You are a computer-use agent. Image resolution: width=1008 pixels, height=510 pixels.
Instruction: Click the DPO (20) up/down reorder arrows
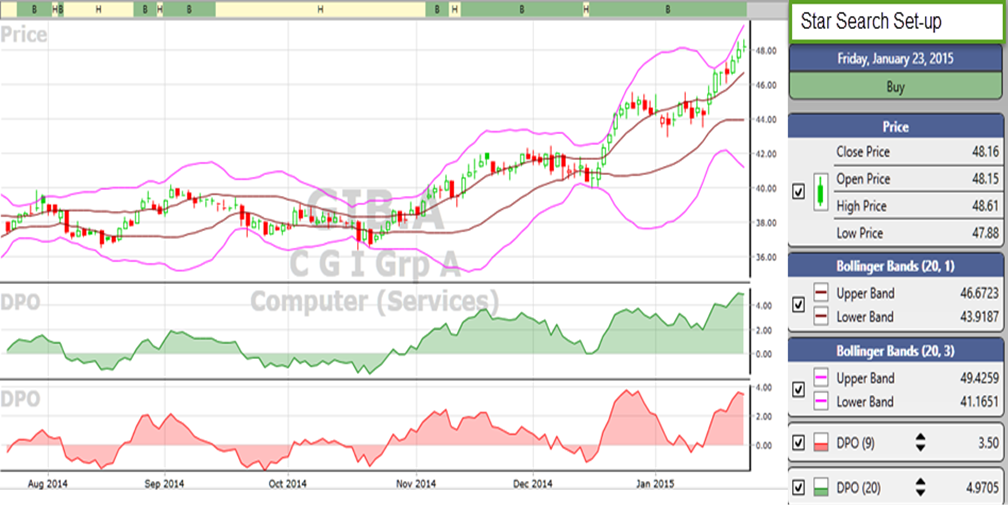pyautogui.click(x=920, y=488)
